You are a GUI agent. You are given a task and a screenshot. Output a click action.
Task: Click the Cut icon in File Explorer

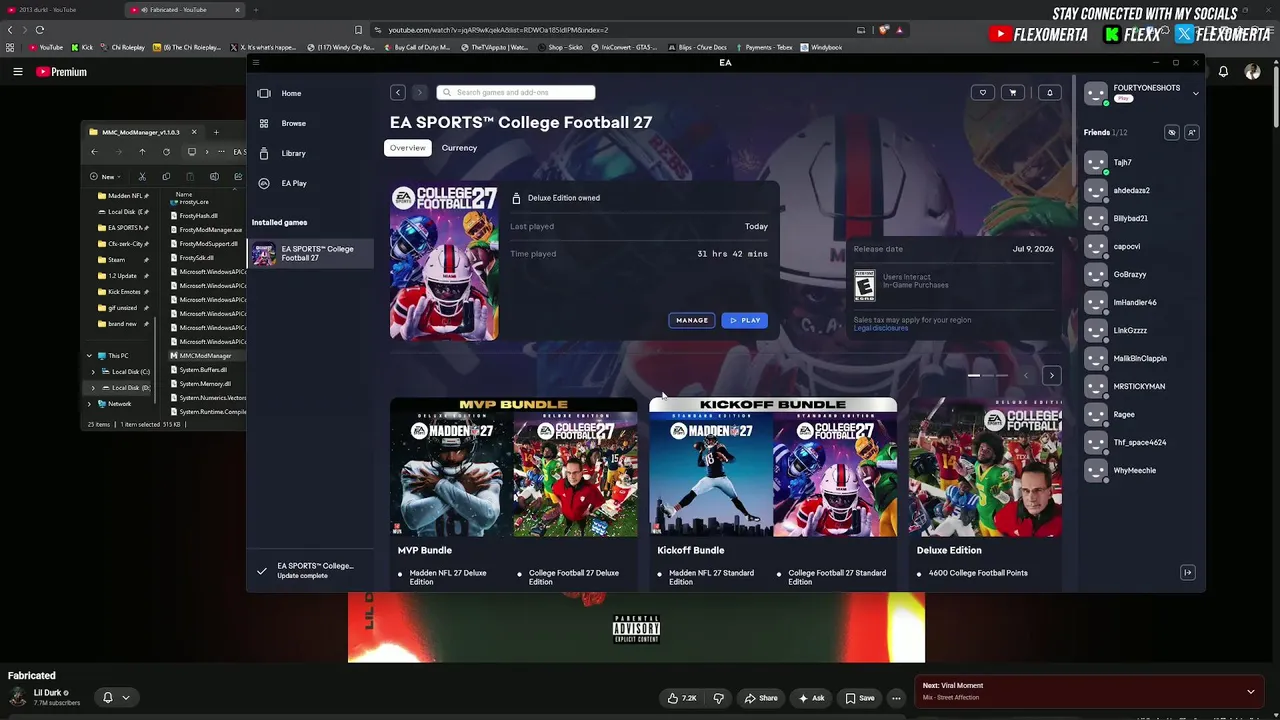coord(142,177)
